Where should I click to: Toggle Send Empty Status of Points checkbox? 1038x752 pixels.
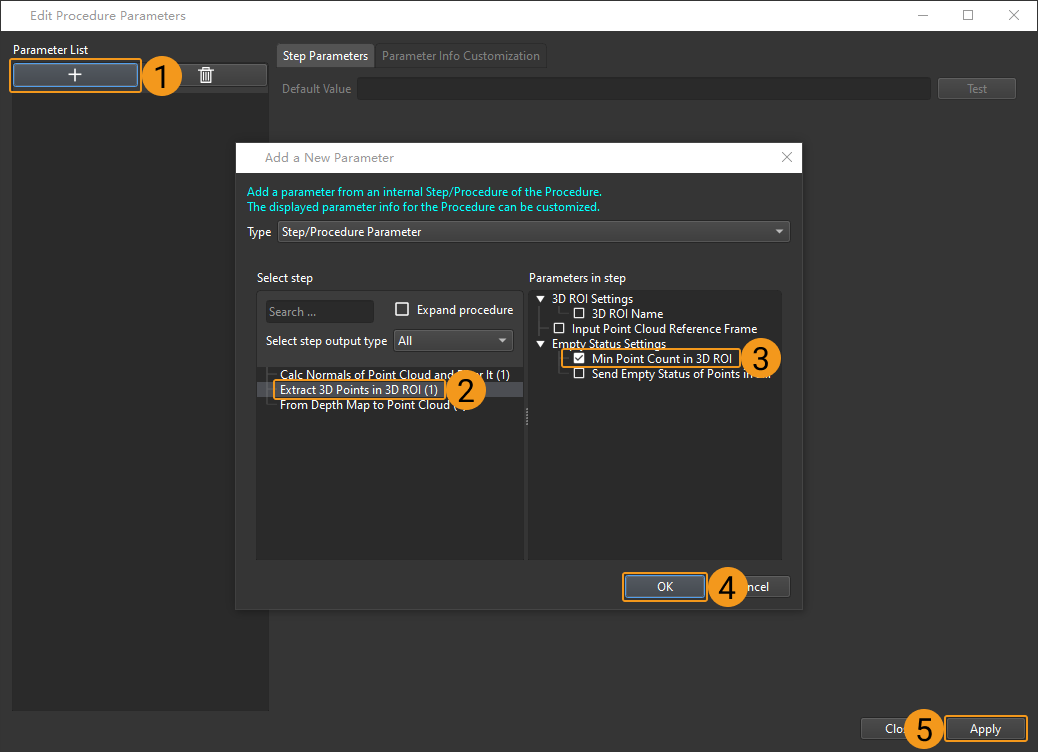coord(579,374)
